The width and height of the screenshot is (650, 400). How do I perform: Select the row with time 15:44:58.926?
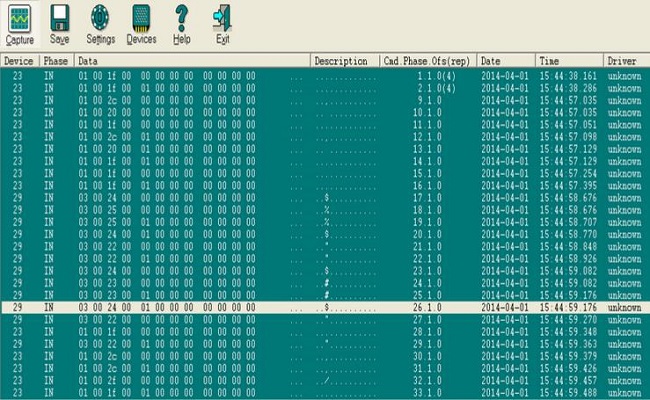click(325, 259)
